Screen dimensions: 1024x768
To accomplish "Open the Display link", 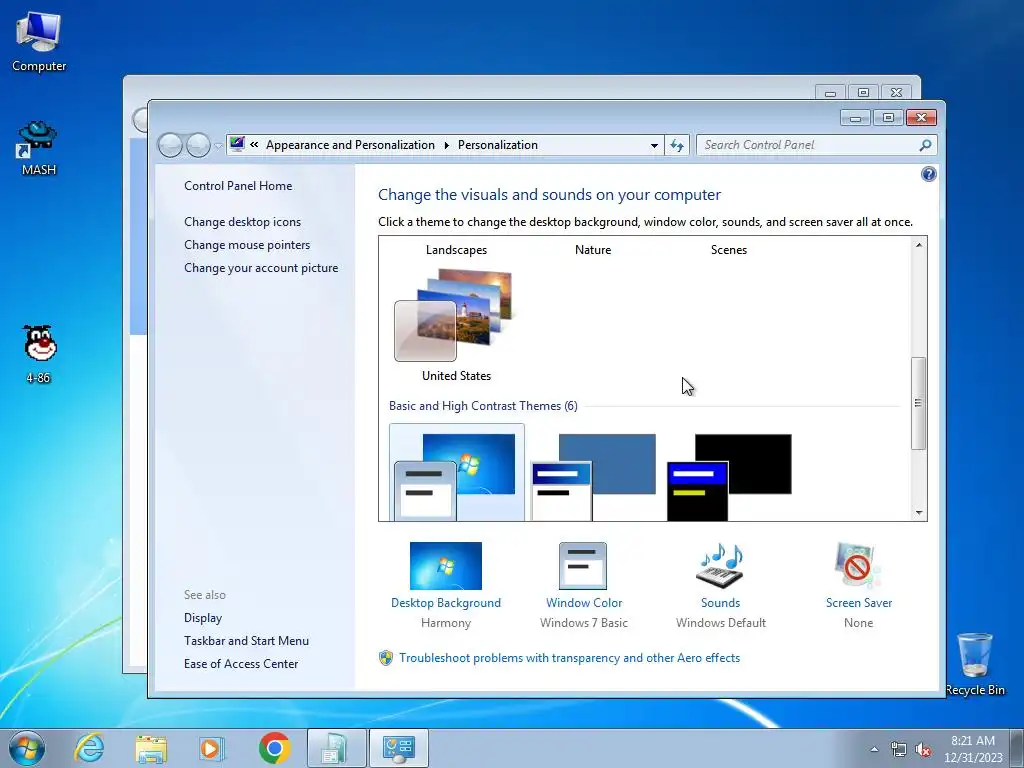I will 202,617.
